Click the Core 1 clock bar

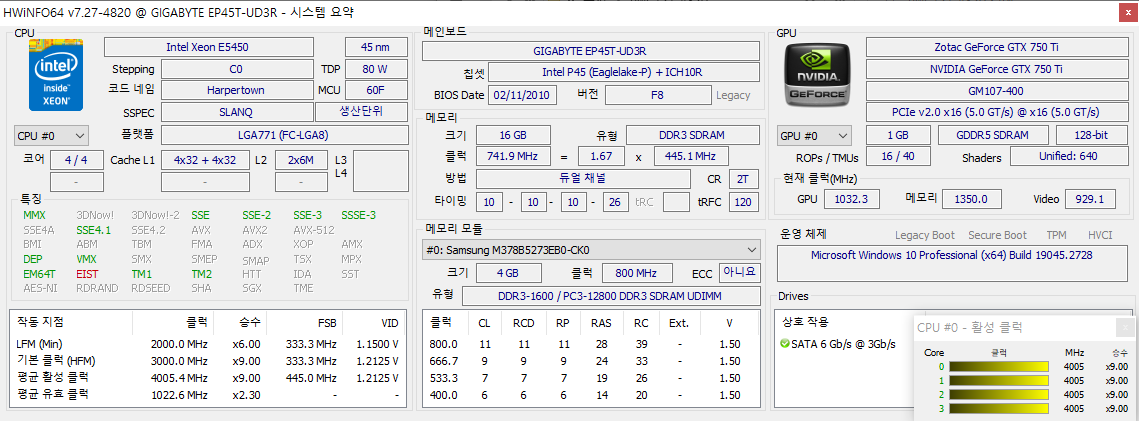coord(999,380)
